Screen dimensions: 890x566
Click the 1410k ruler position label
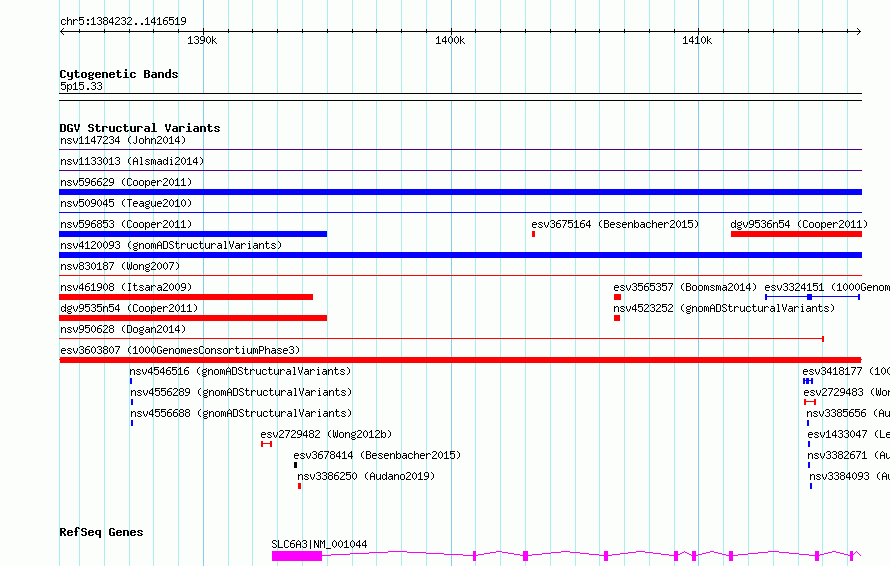(x=697, y=40)
